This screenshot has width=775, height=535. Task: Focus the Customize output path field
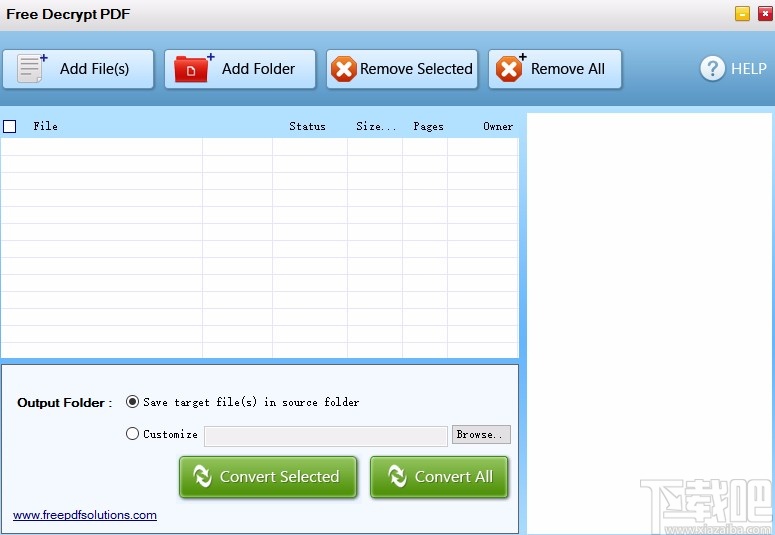point(326,436)
